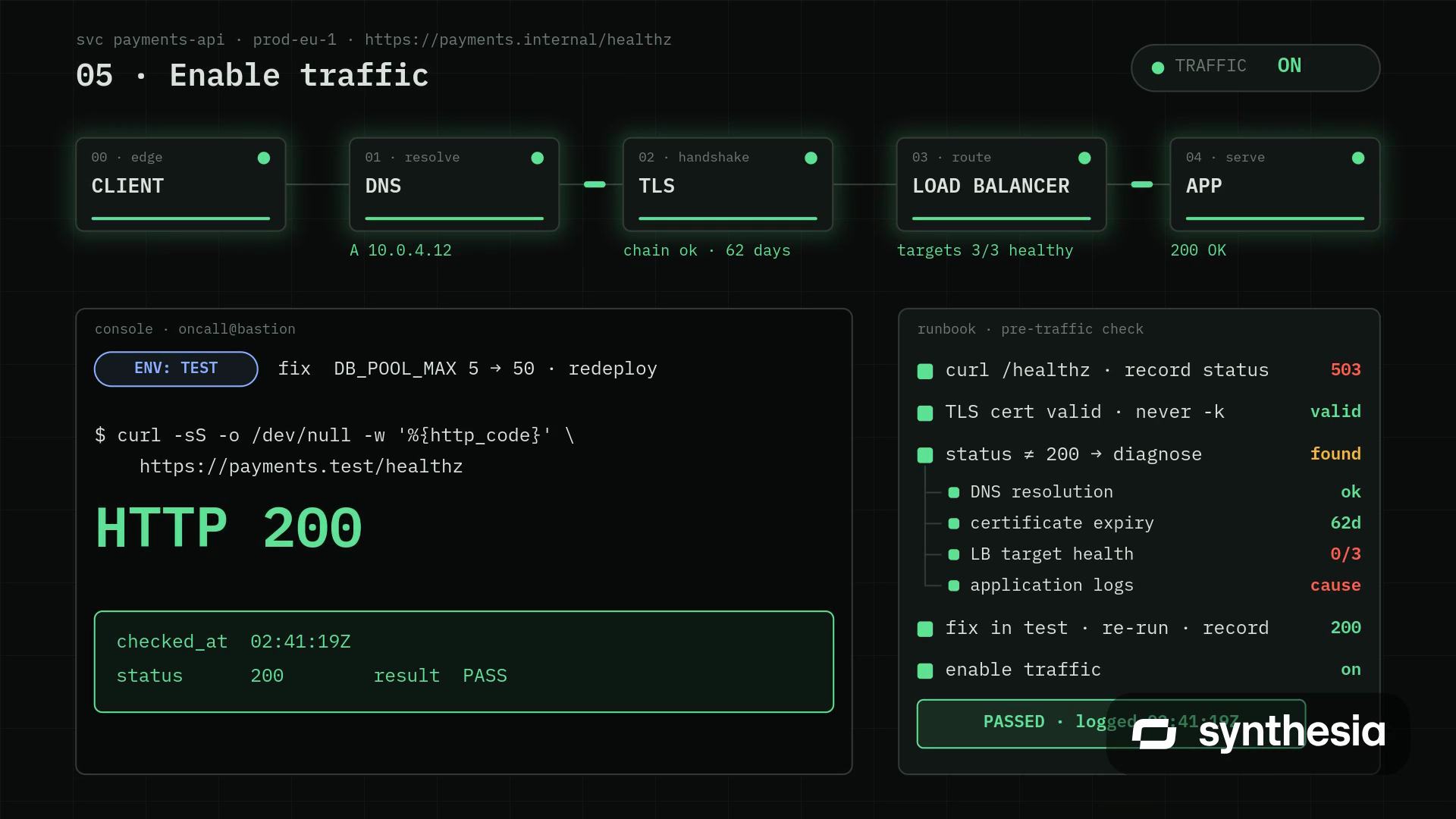Click the Synthesia logo icon
1456x819 pixels.
(x=1154, y=733)
